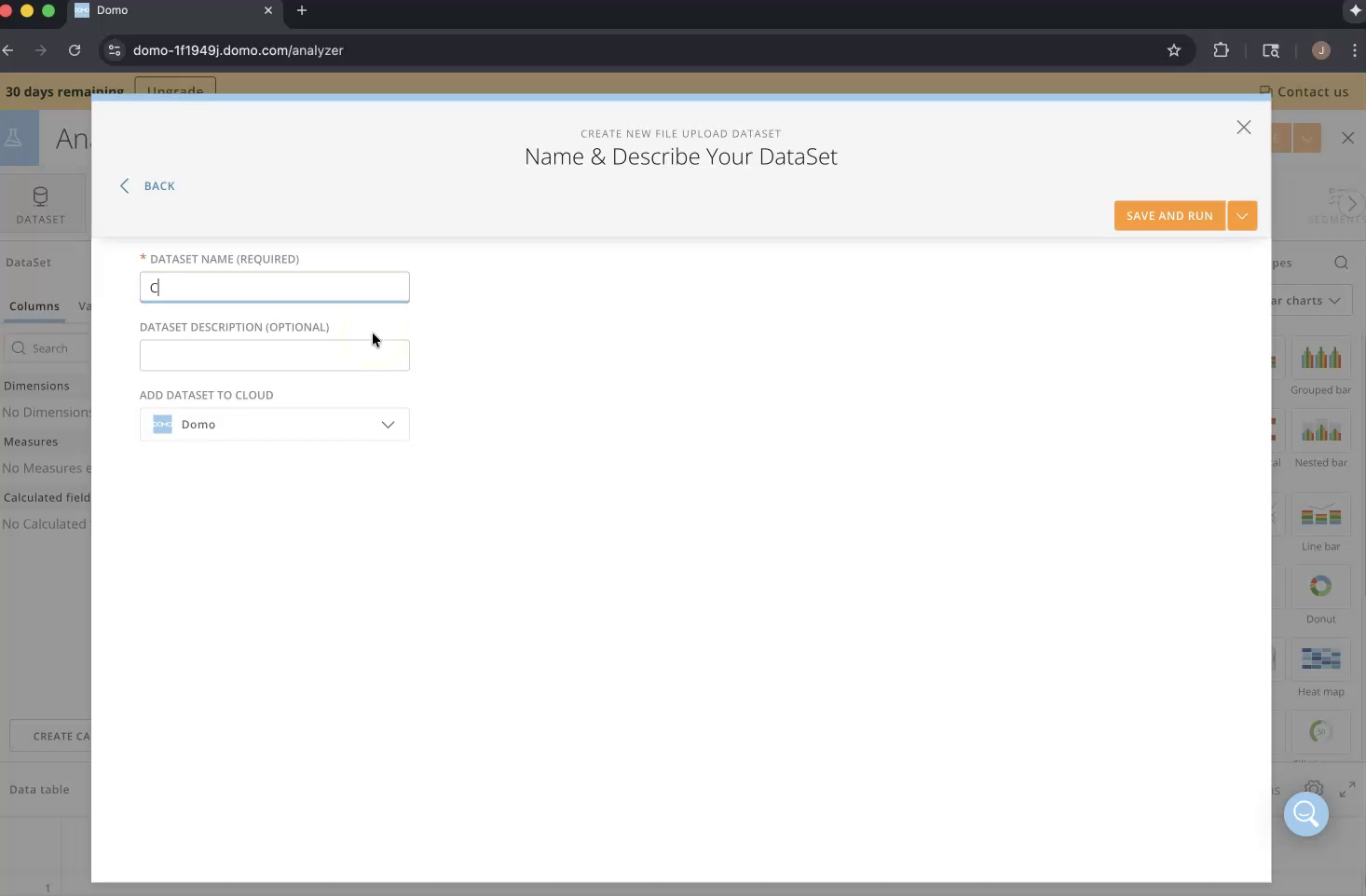Open the Chrome three-dot menu
The height and width of the screenshot is (896, 1366).
(1354, 50)
